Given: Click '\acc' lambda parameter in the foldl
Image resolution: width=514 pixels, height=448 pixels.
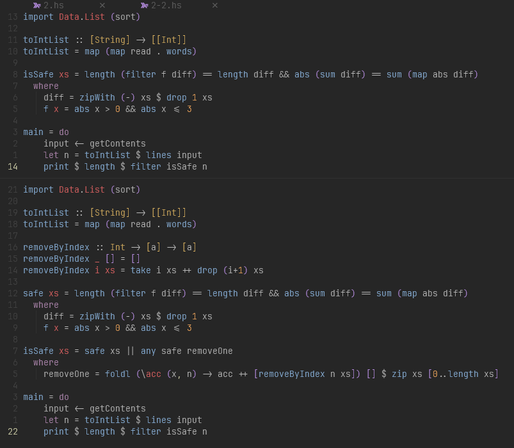Looking at the screenshot, I should click(151, 374).
